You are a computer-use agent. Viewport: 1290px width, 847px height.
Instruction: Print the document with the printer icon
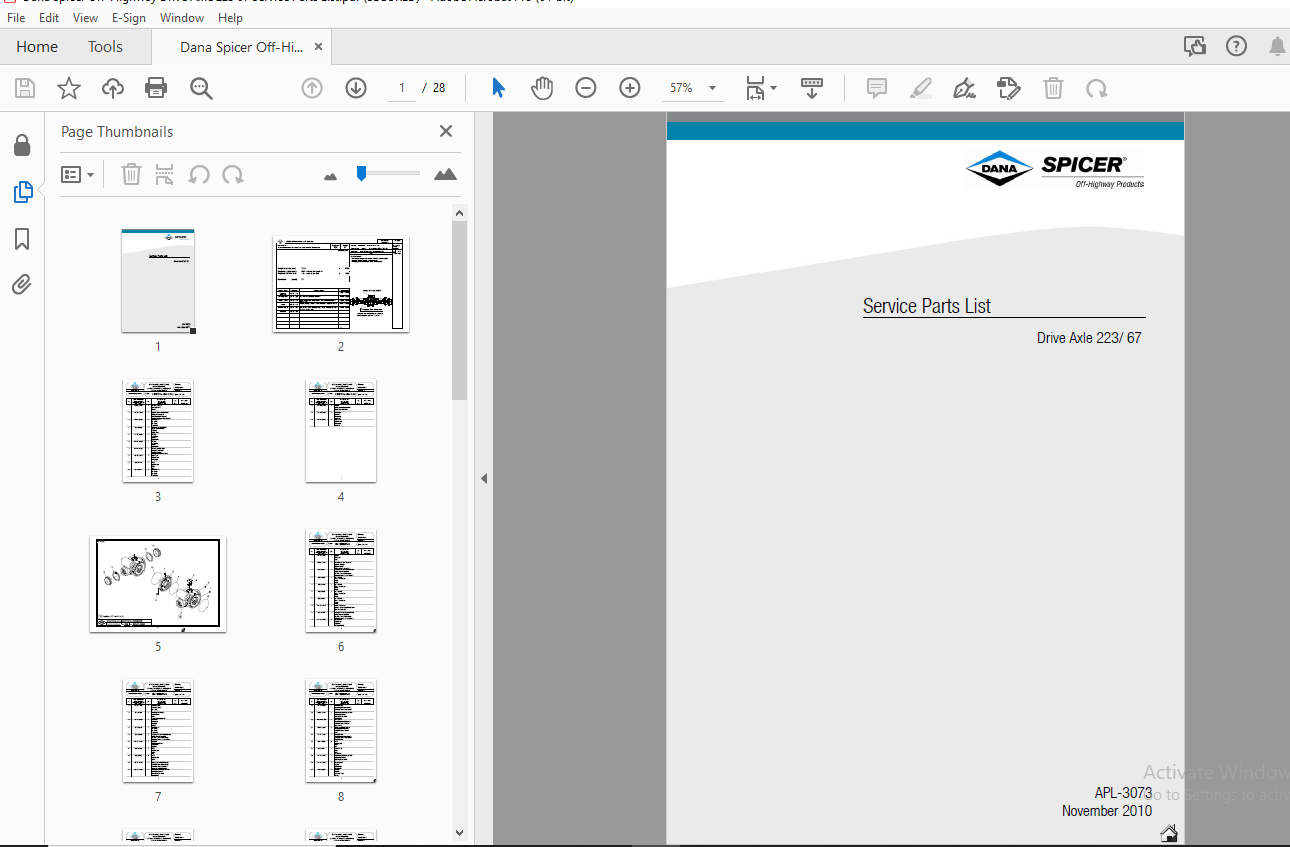click(156, 88)
